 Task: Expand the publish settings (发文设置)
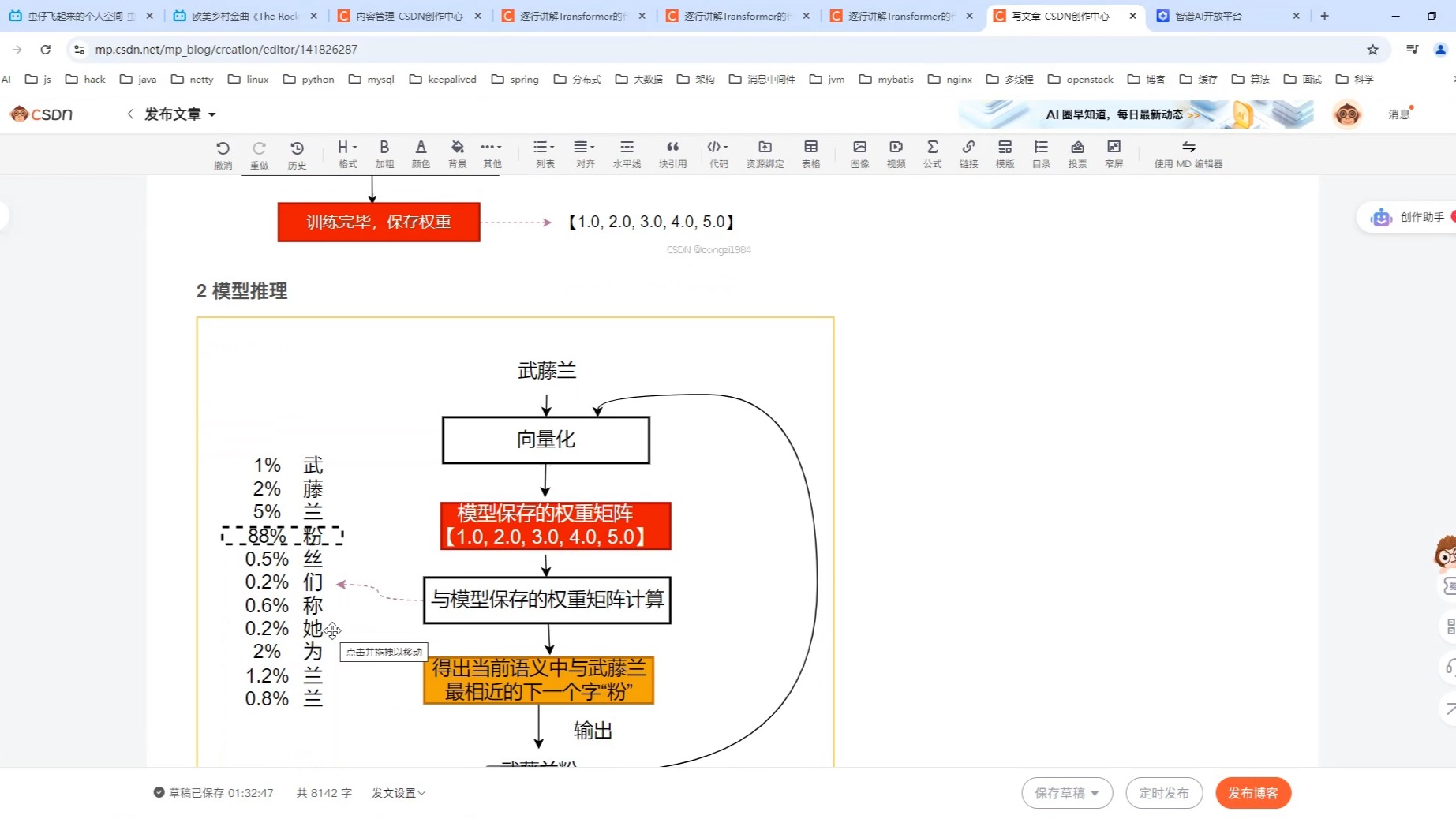(x=399, y=793)
